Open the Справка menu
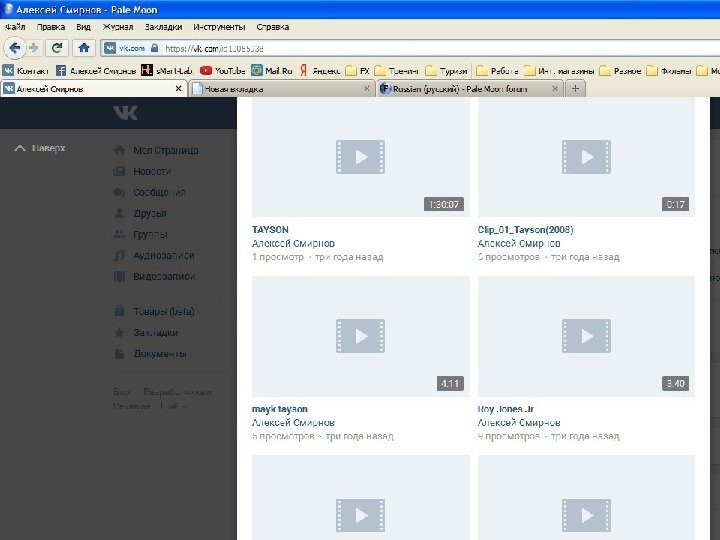The image size is (720, 540). 273,27
